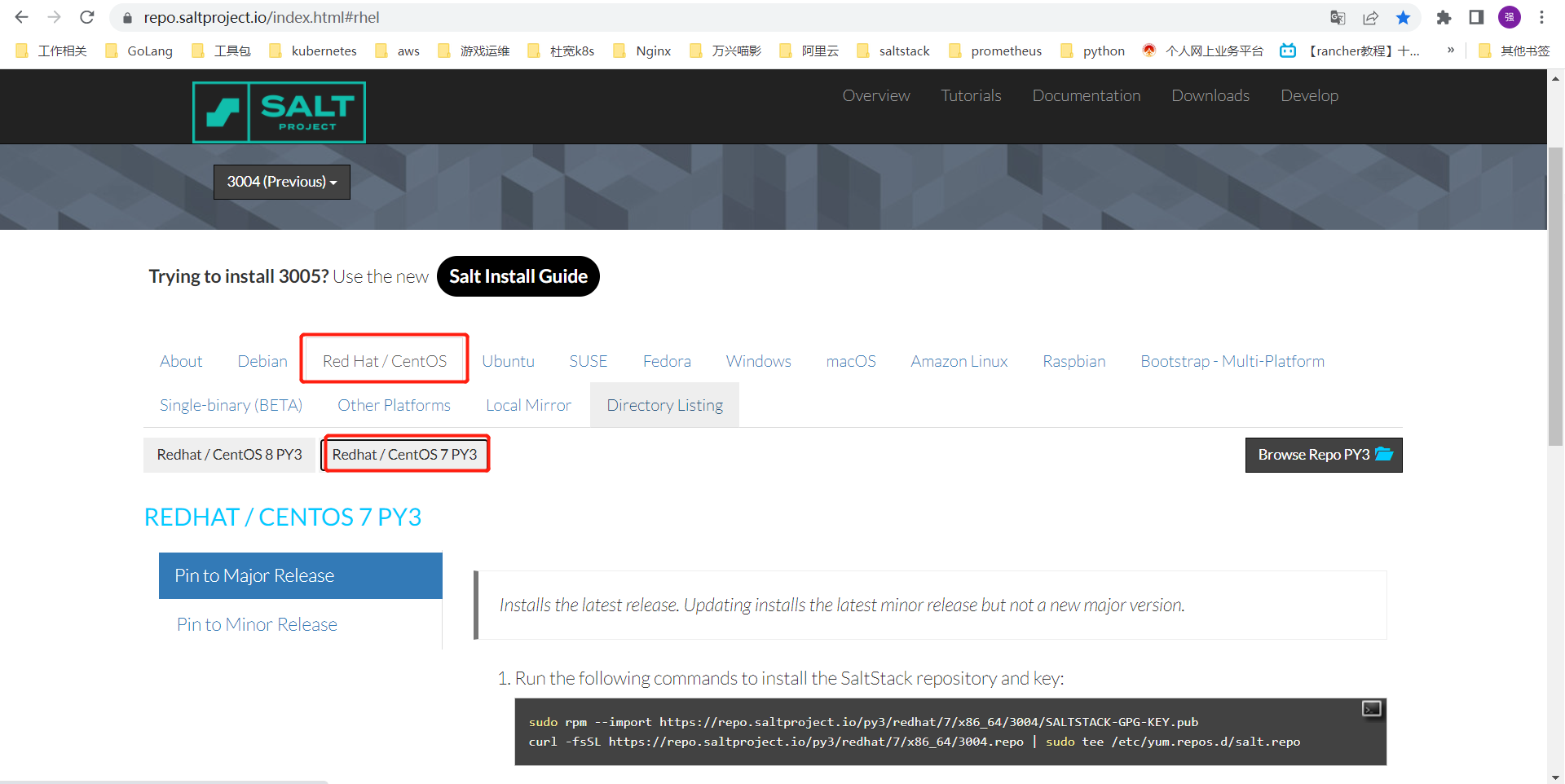
Task: Click the Browse Repo PY3 button
Action: 1324,455
